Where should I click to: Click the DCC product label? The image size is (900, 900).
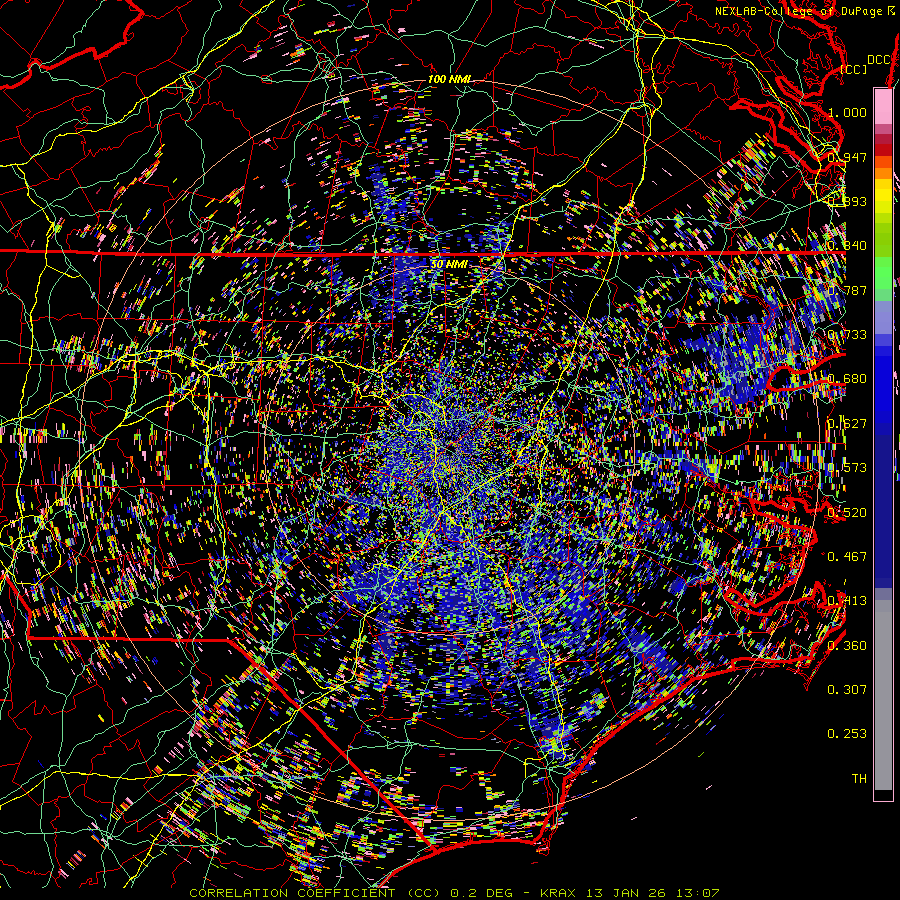878,60
